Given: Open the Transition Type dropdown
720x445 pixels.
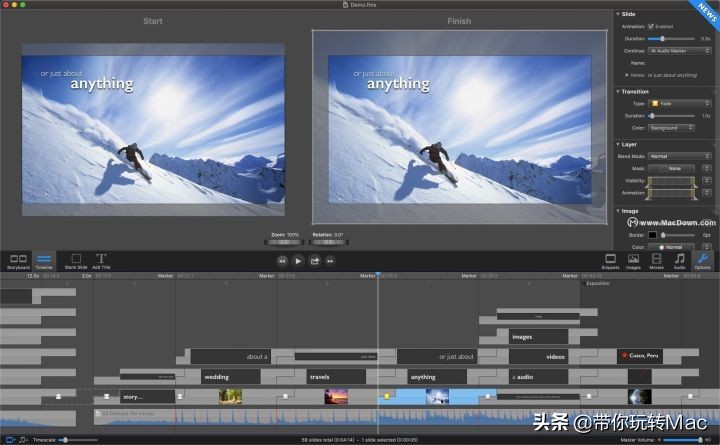Looking at the screenshot, I should (x=680, y=104).
